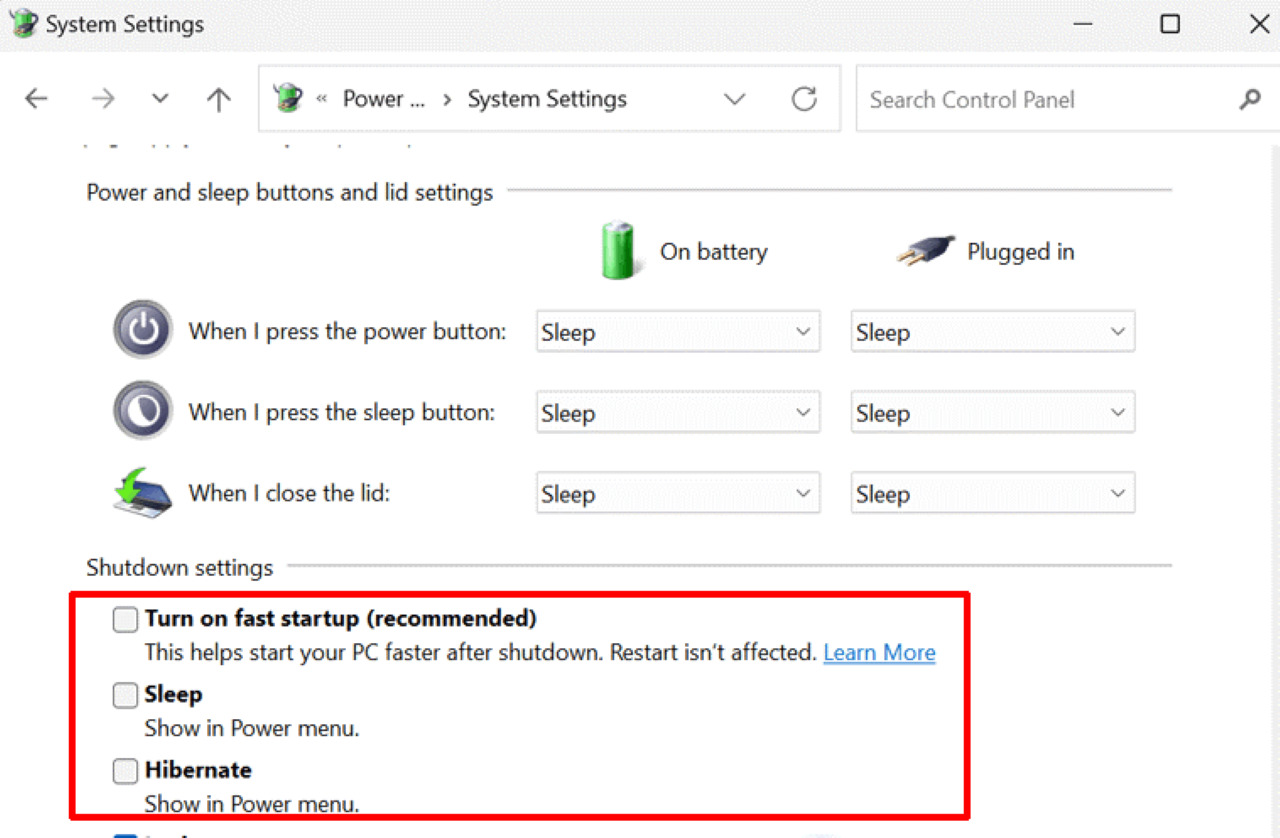Expand the address bar history dropdown
Viewport: 1280px width, 838px height.
click(735, 99)
